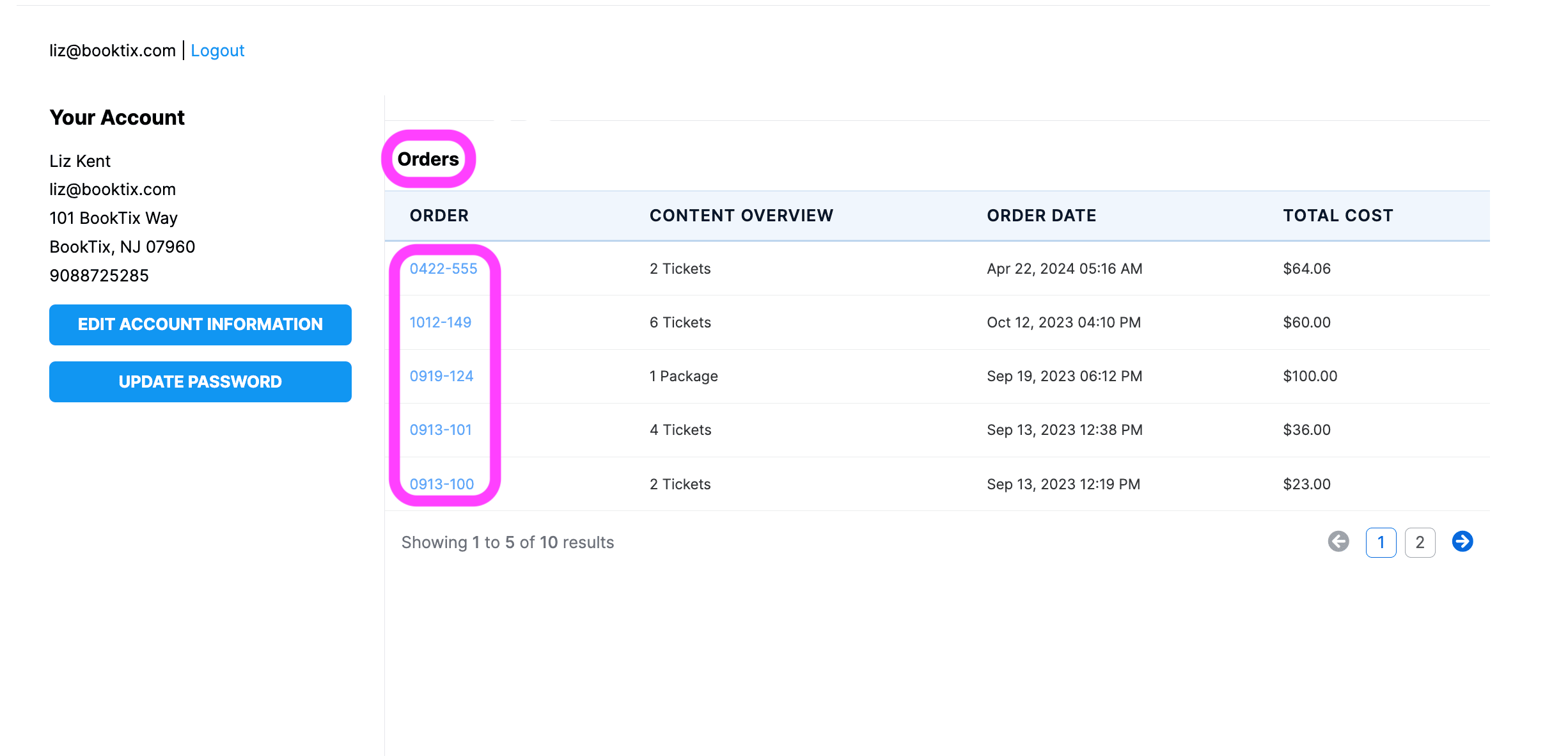Click the ORDER DATE column header

[x=1041, y=216]
